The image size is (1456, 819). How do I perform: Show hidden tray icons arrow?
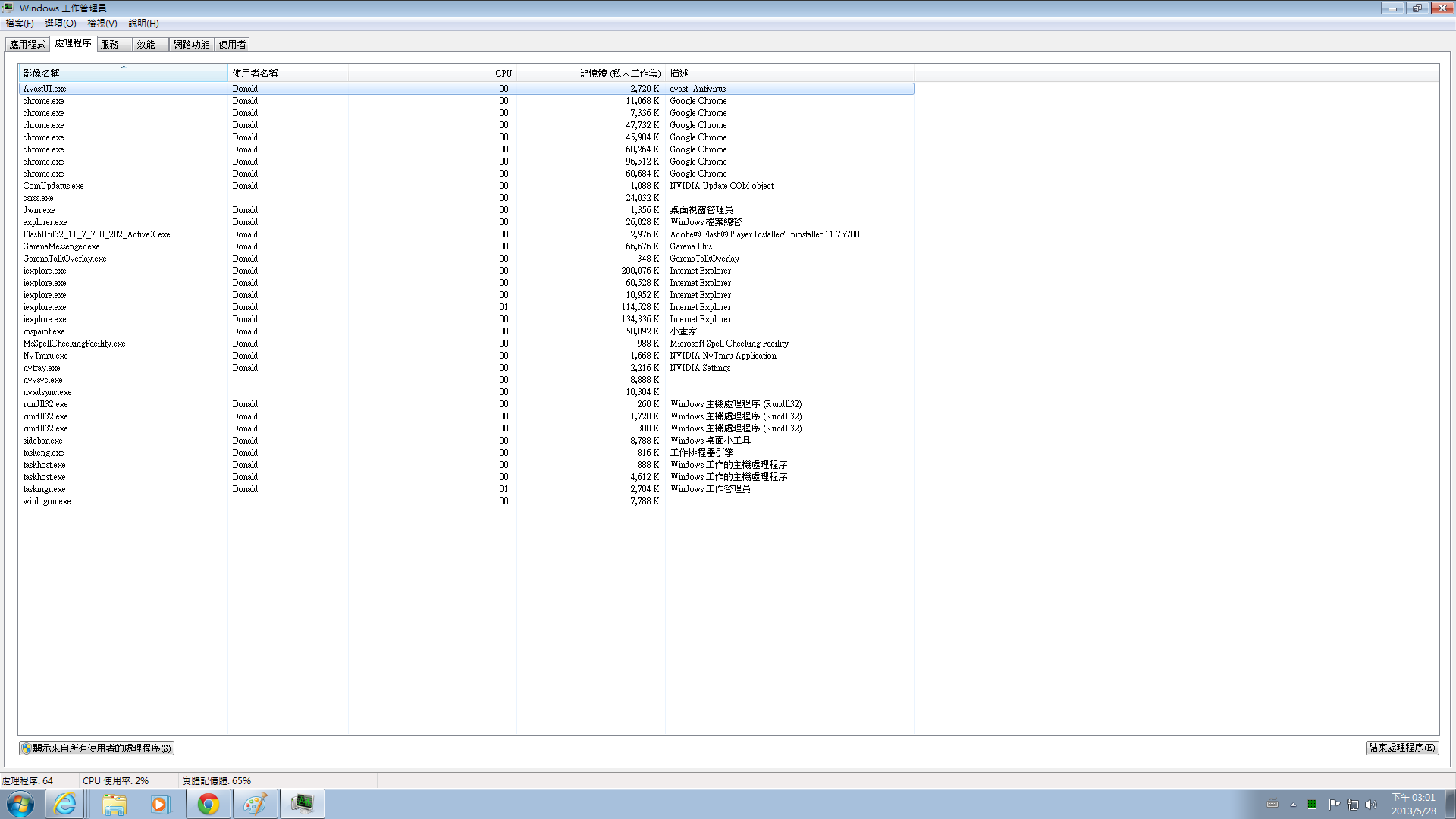(1293, 805)
